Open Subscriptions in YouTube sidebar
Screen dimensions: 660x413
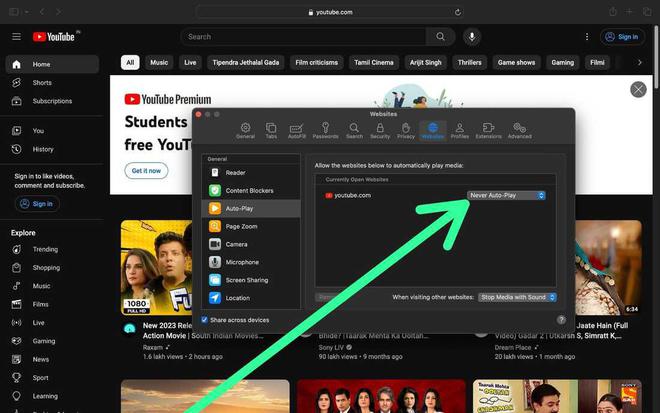click(53, 101)
